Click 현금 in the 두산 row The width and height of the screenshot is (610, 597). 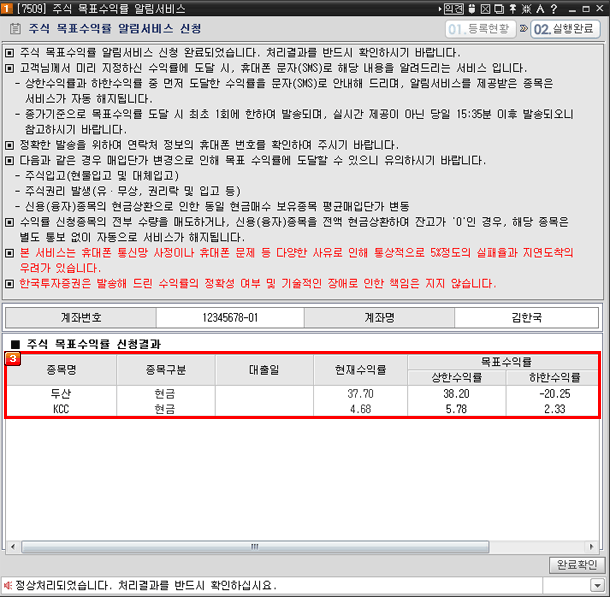coord(165,394)
